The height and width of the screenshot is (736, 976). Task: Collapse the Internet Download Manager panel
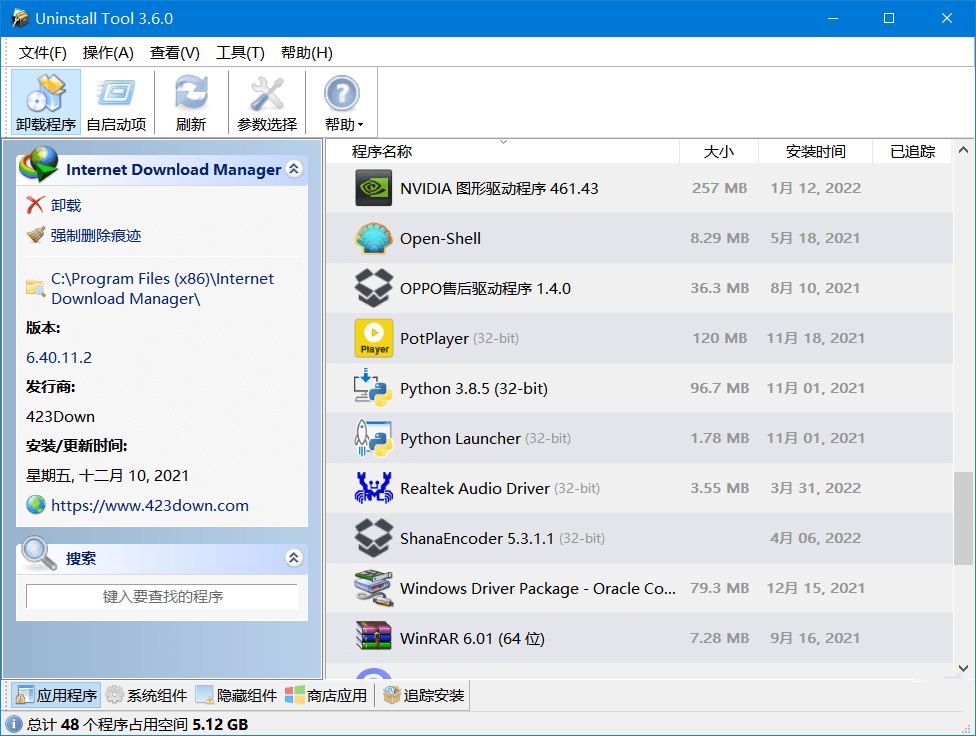tap(294, 169)
